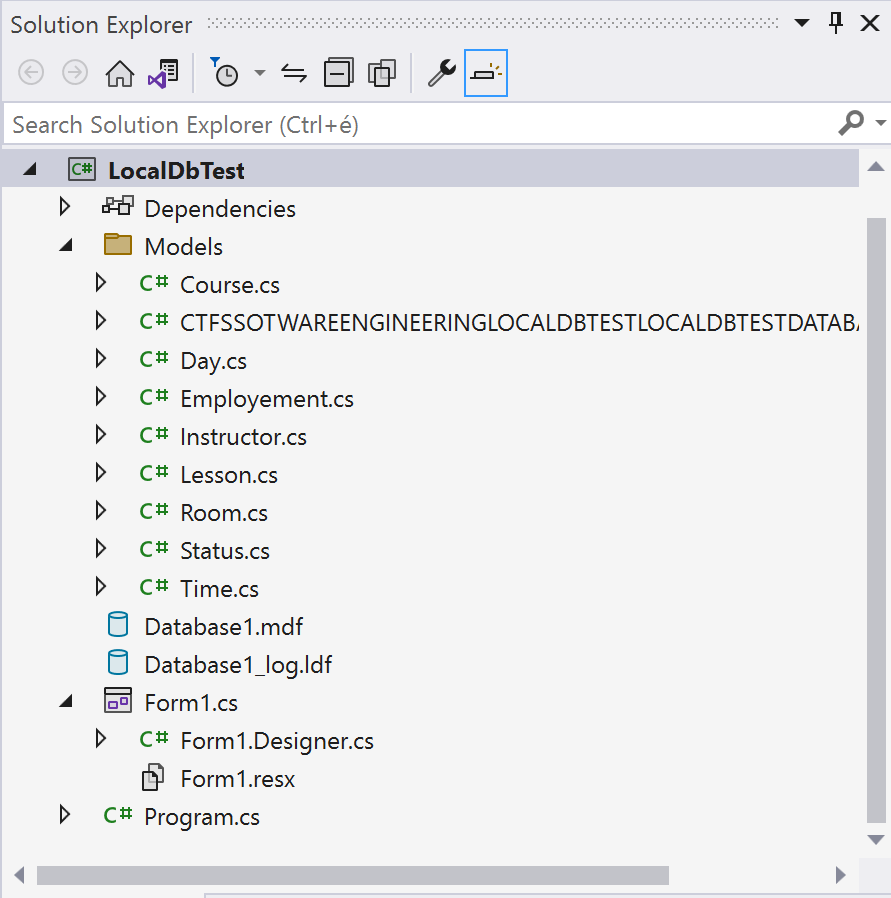The height and width of the screenshot is (898, 891).
Task: Open the Window Position dropdown arrow
Action: point(802,24)
